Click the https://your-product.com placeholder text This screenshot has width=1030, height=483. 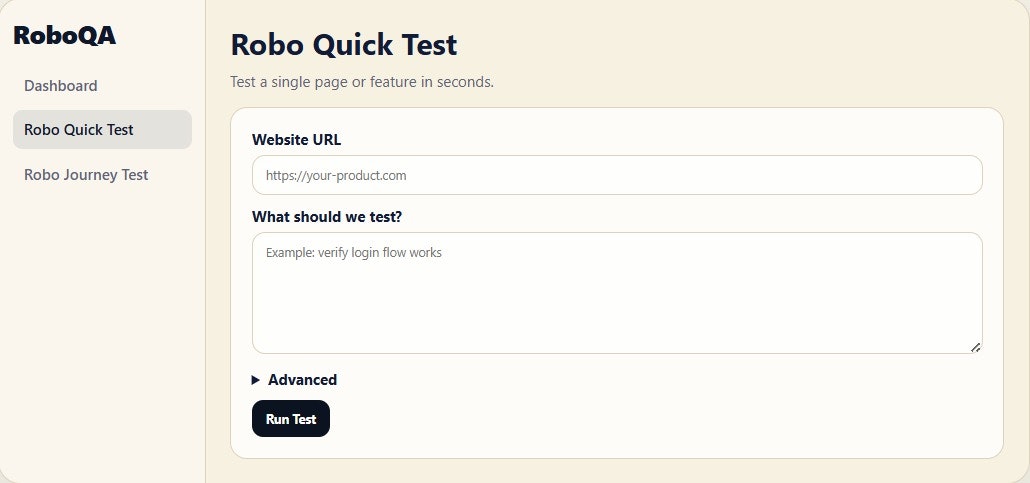[336, 176]
